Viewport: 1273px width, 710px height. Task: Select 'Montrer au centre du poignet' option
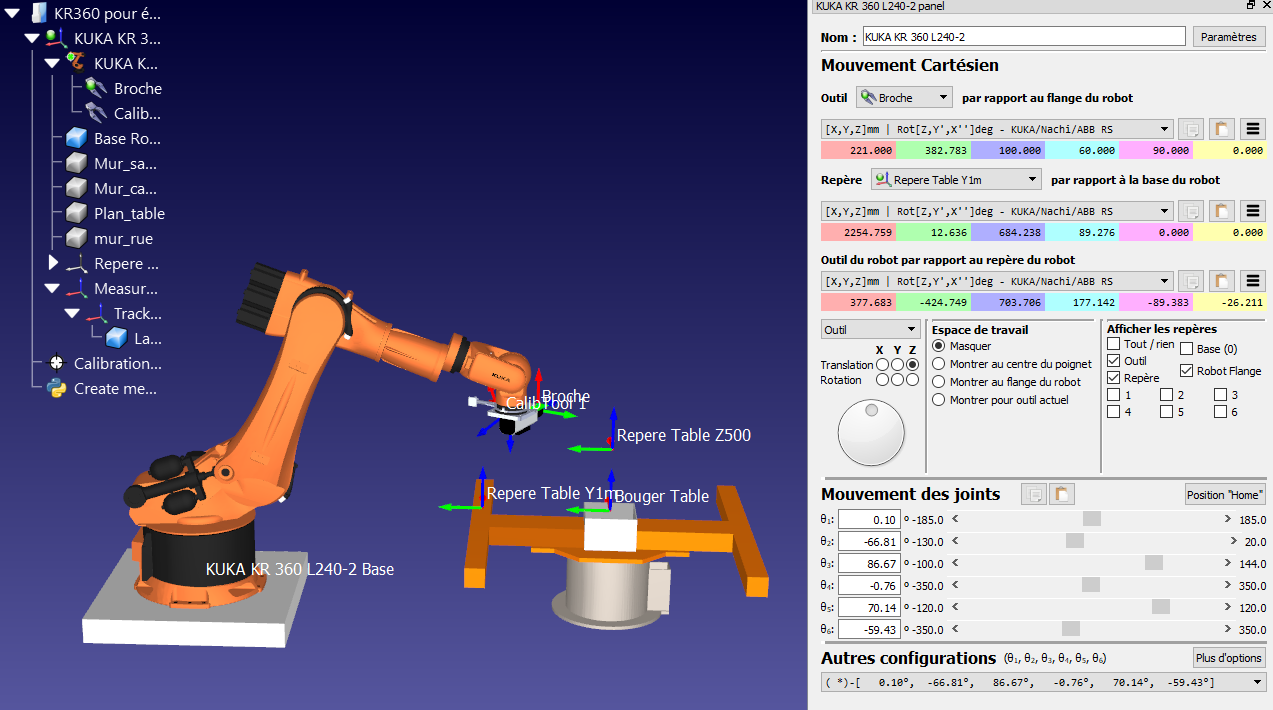(938, 364)
